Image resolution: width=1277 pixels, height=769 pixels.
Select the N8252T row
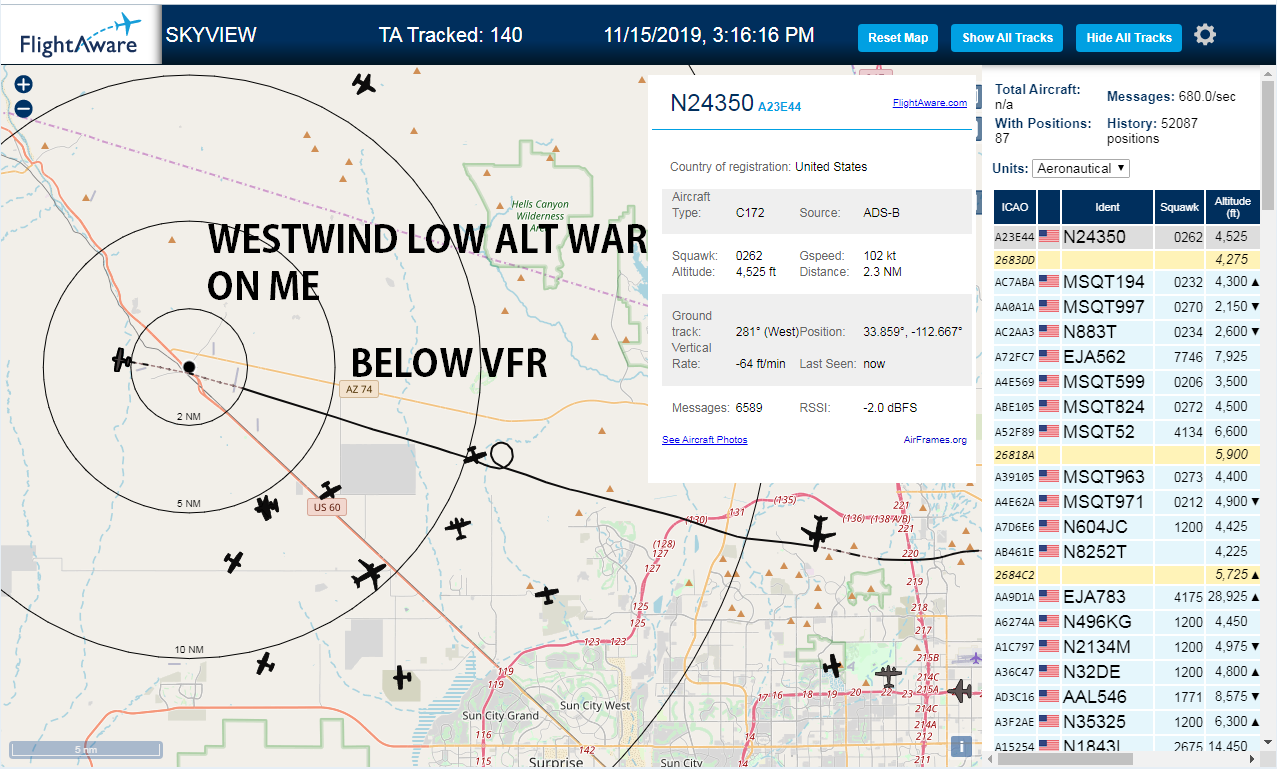click(1126, 551)
